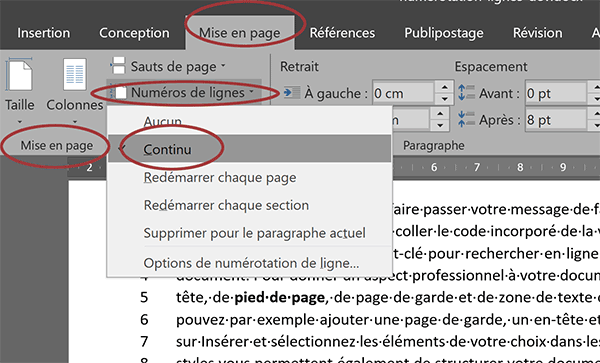The width and height of the screenshot is (600, 363).
Task: Click the ruler at mark 9
Action: 563,167
